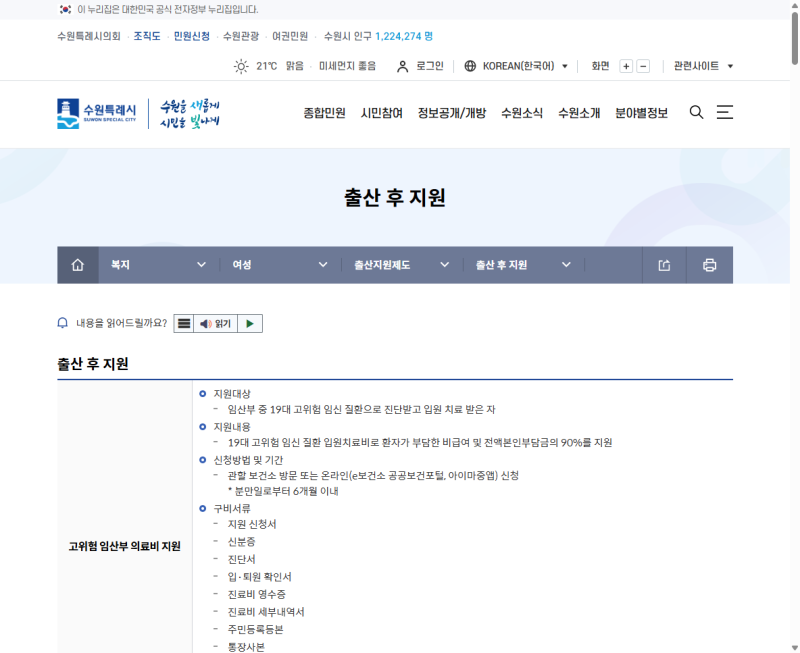Follow the 수원관광 link

[241, 36]
